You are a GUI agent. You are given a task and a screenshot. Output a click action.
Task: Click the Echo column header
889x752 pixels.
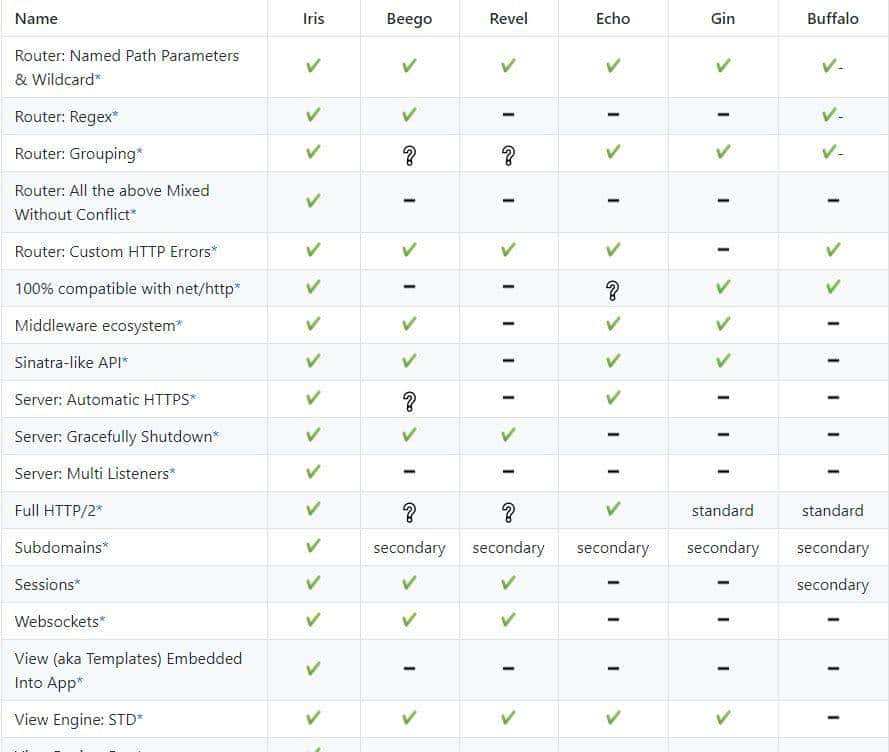pos(613,18)
